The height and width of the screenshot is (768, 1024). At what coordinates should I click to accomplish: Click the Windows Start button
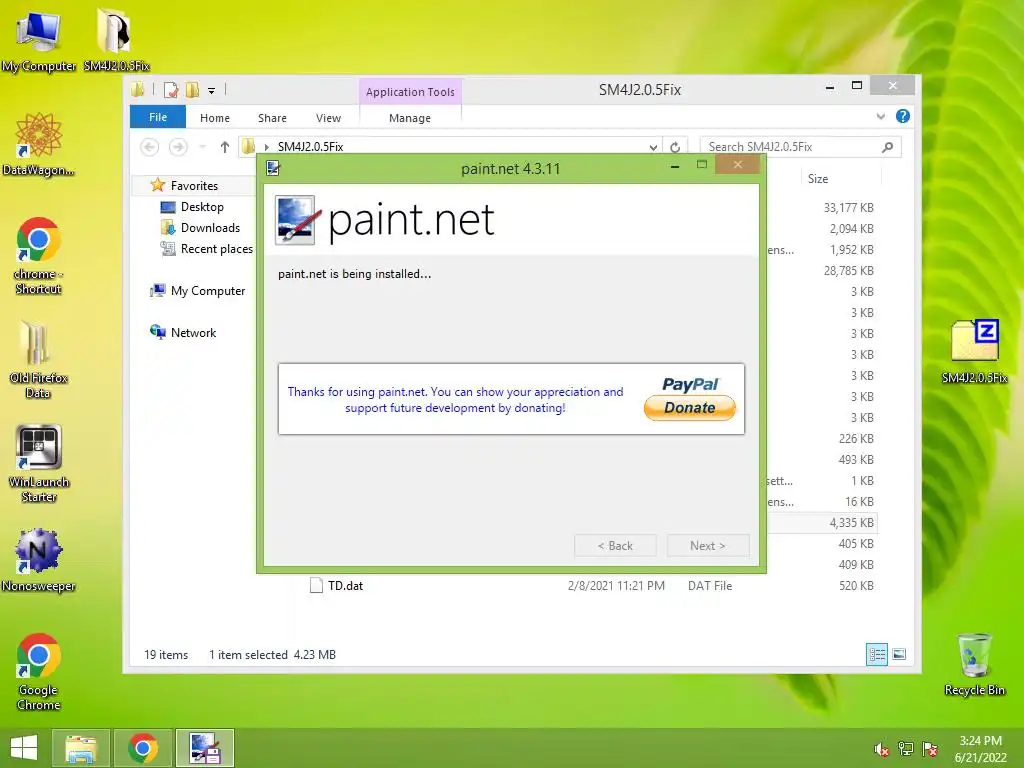click(x=24, y=748)
